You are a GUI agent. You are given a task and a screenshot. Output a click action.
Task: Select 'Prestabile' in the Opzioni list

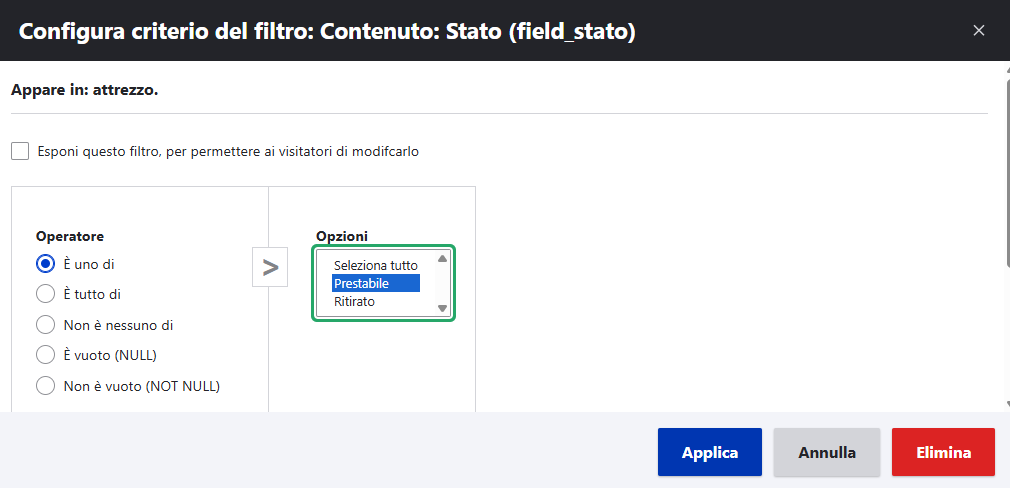coord(376,284)
